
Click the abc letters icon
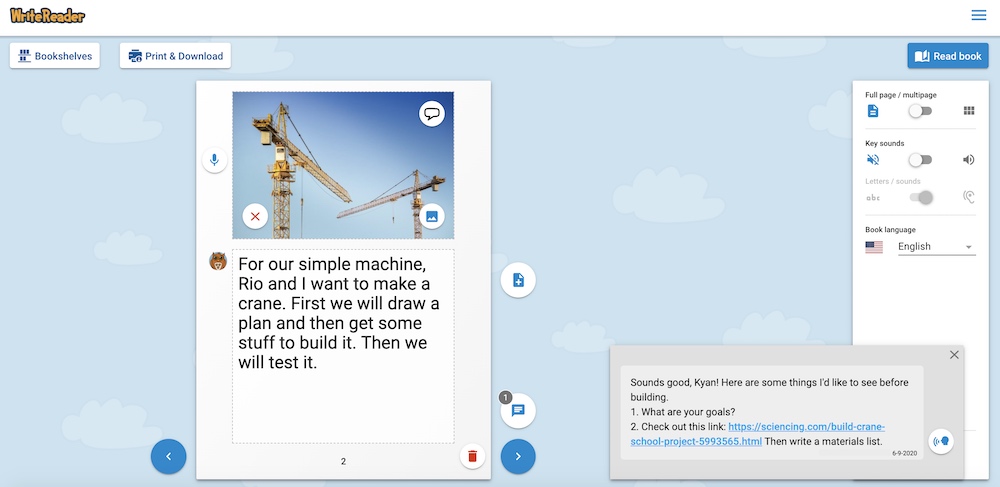pos(872,198)
